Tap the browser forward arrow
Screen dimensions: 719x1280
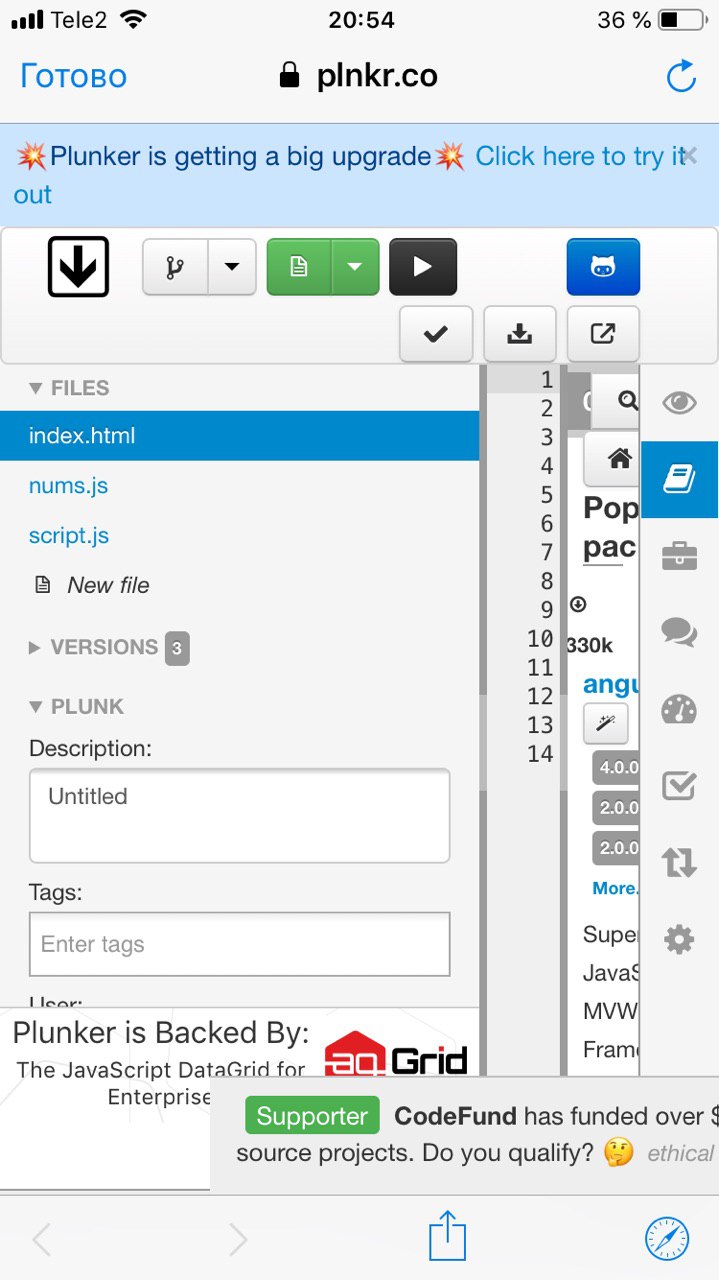[x=238, y=1240]
